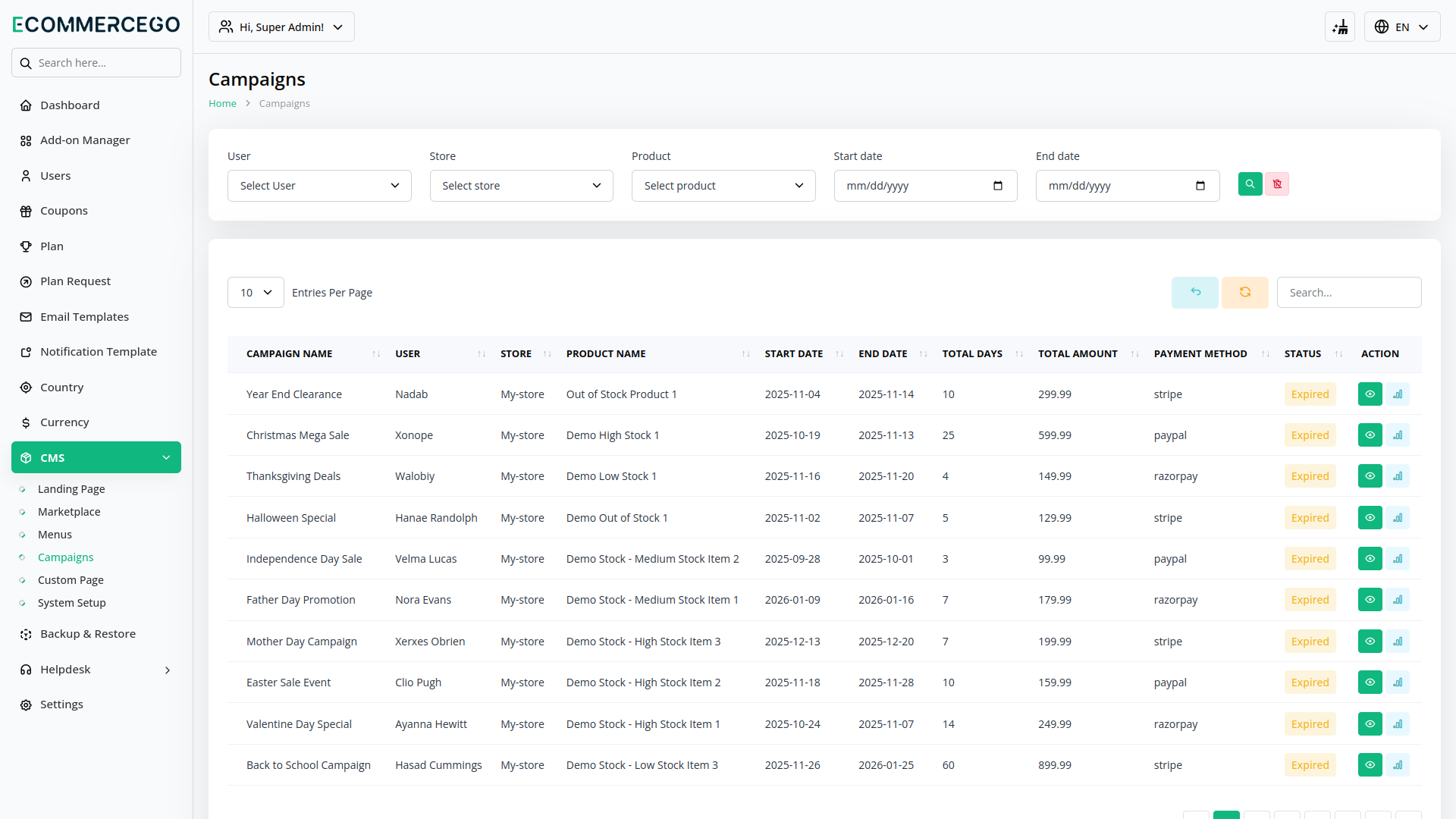The width and height of the screenshot is (1456, 819).
Task: Open statistics chart for Halloween Special
Action: click(x=1398, y=518)
